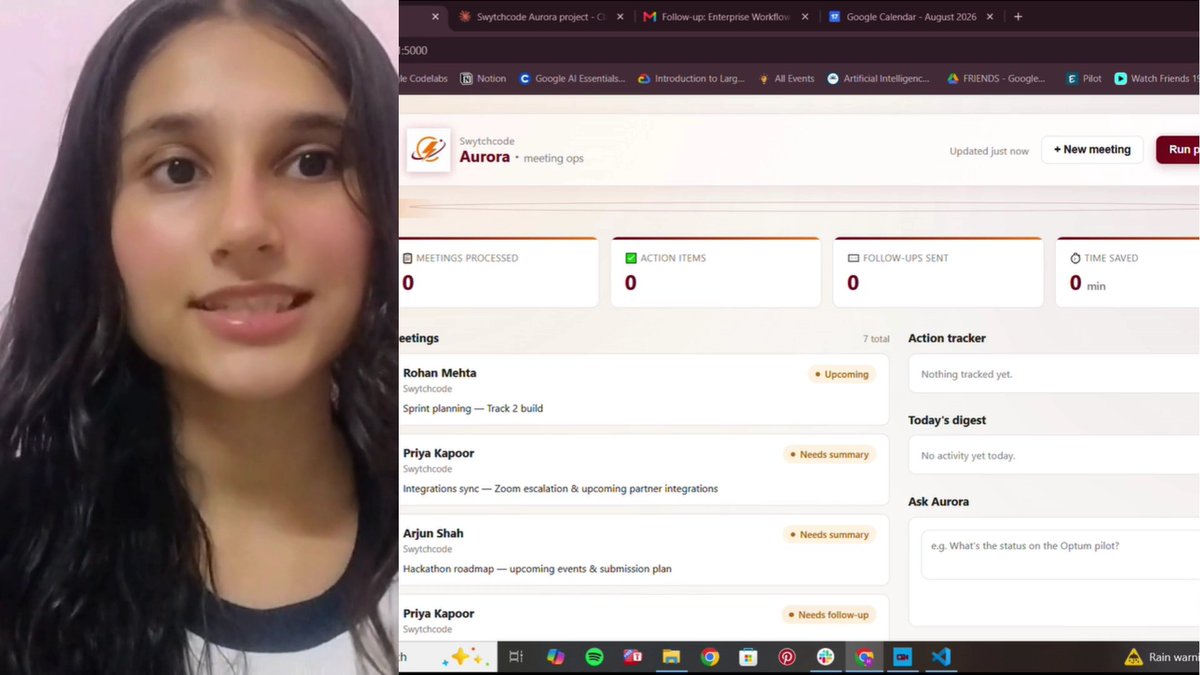The width and height of the screenshot is (1200, 675).
Task: Open Rohan Mehta's Sprint planning meeting
Action: click(x=643, y=389)
